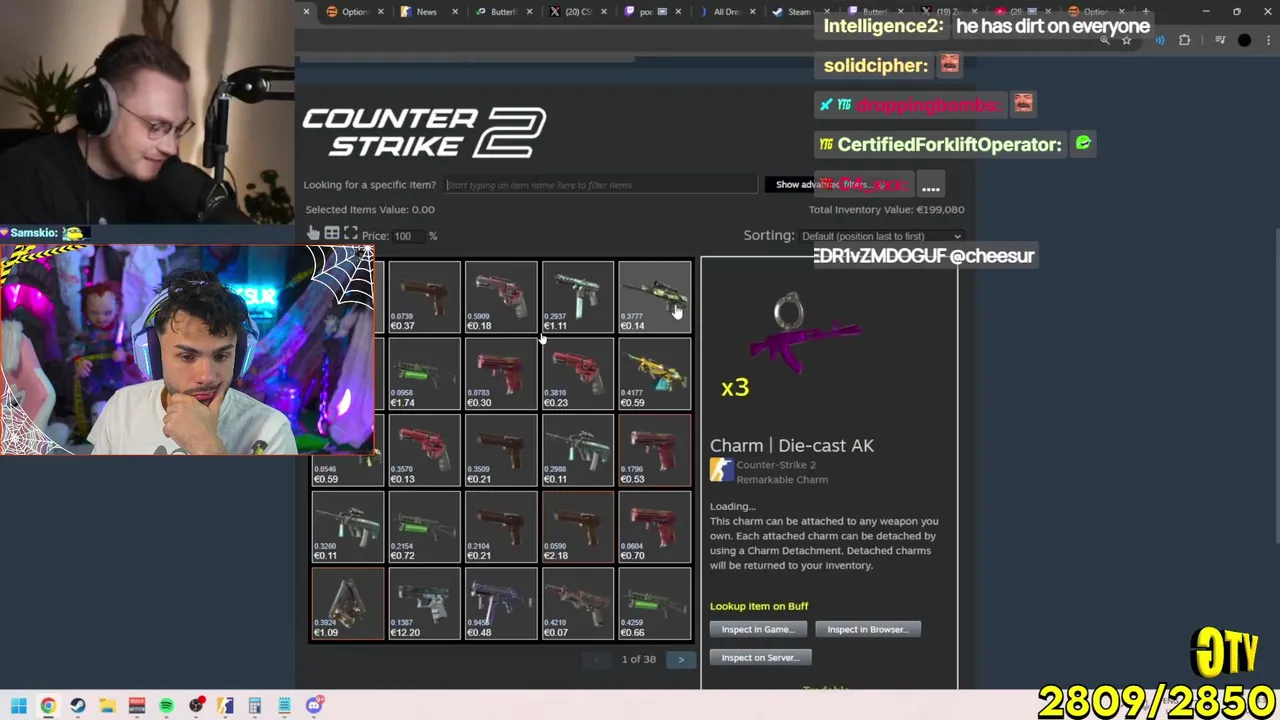Select the pistol priced €0.70
The height and width of the screenshot is (720, 1280).
(x=654, y=527)
